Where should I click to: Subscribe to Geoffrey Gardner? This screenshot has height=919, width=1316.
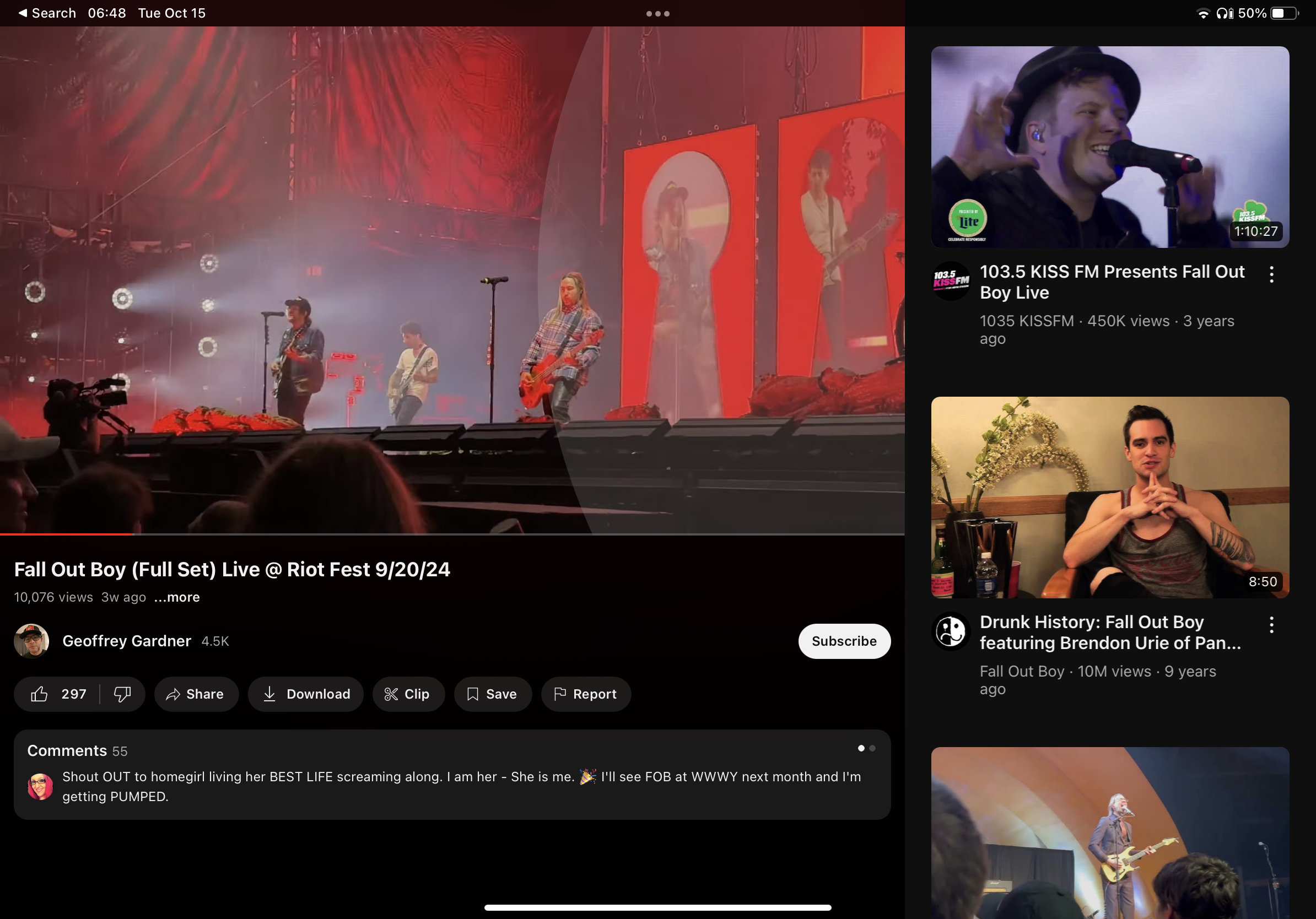[844, 641]
